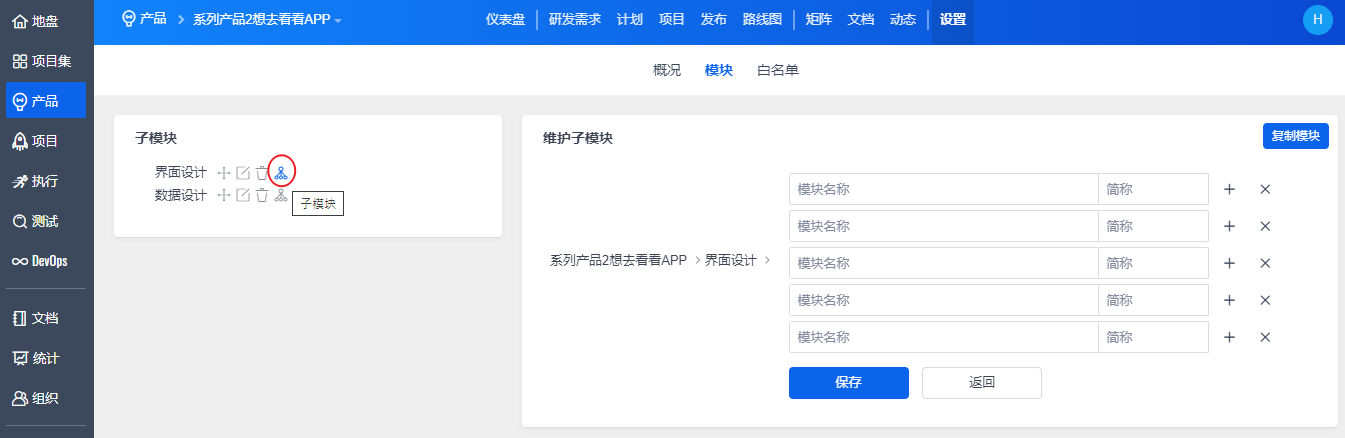
Task: Click the 返回 button
Action: pyautogui.click(x=981, y=382)
